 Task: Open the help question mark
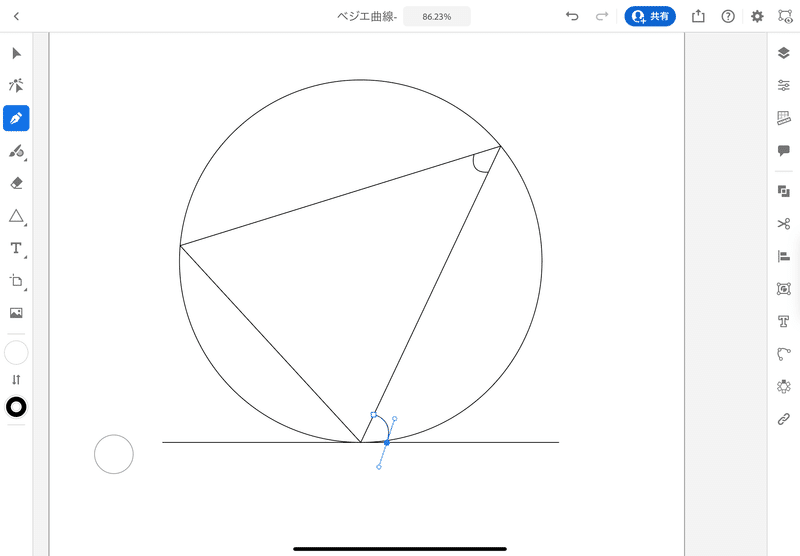pyautogui.click(x=728, y=16)
